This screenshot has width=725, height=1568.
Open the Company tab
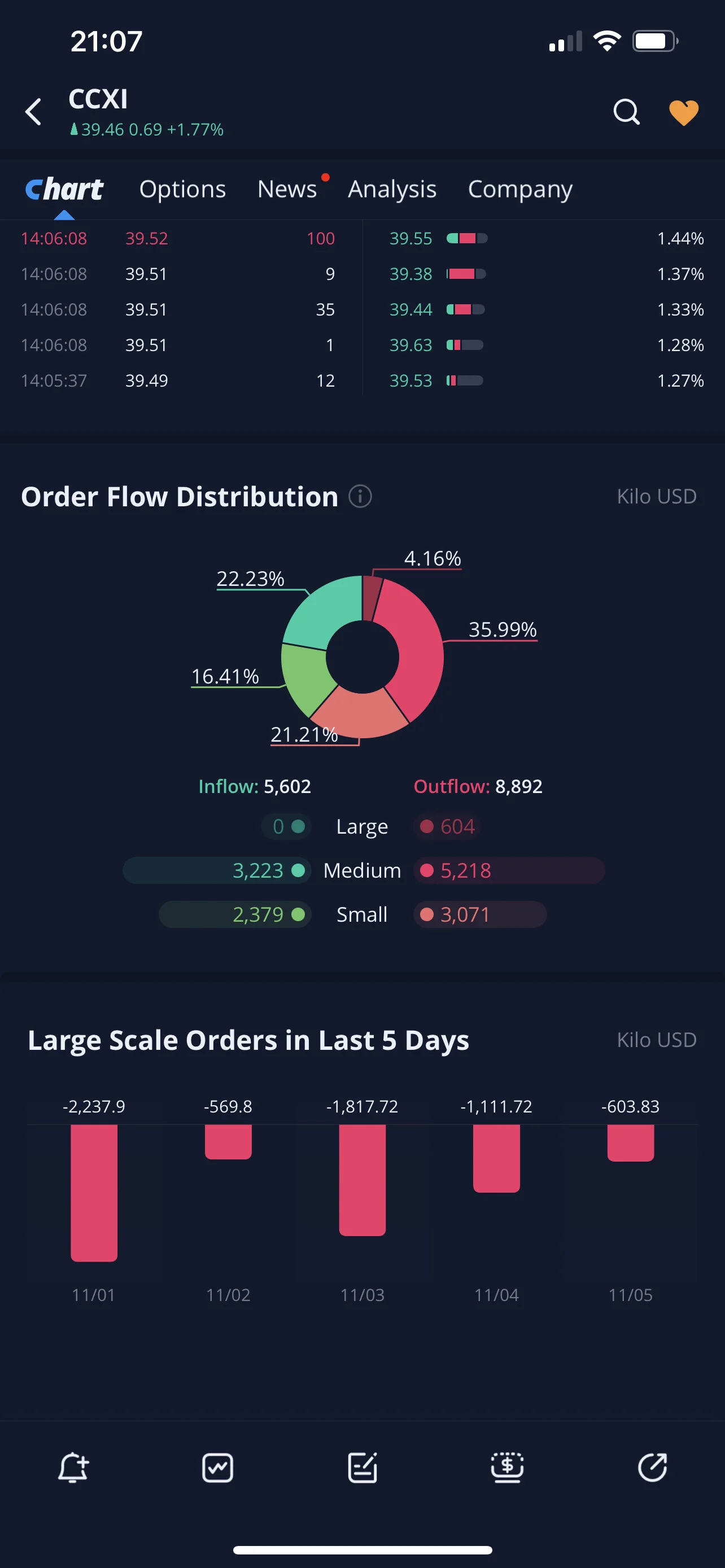[x=520, y=189]
